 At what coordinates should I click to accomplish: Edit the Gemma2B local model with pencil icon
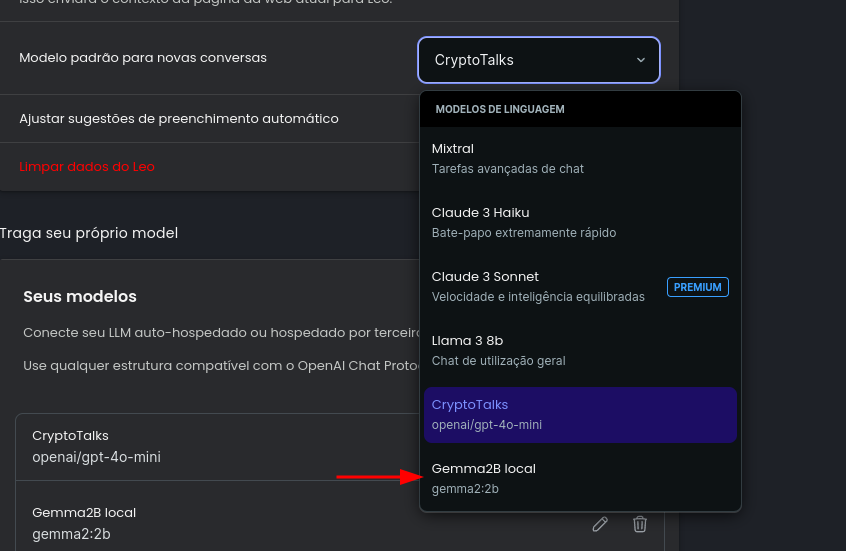coord(600,524)
